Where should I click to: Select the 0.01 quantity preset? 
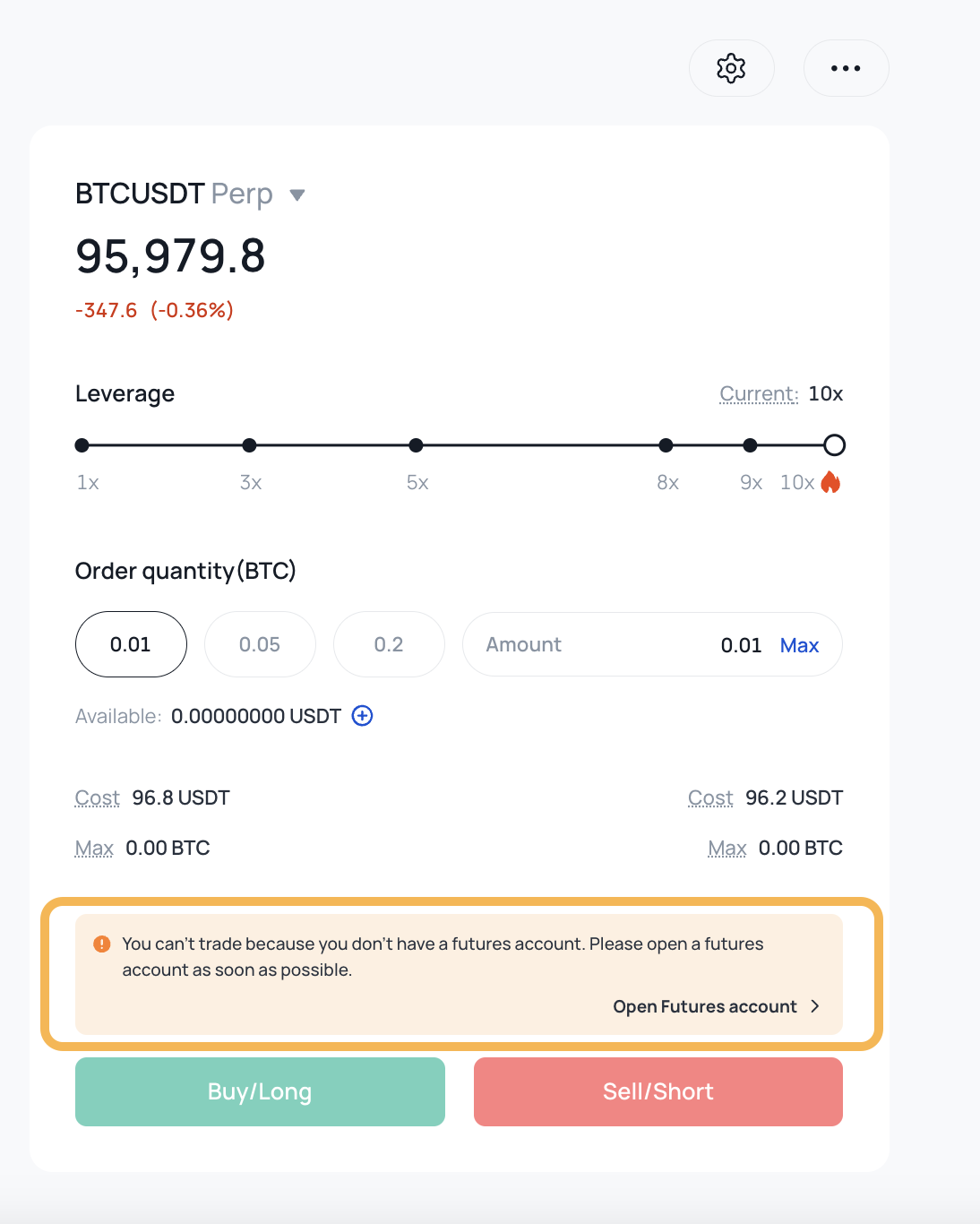click(131, 644)
